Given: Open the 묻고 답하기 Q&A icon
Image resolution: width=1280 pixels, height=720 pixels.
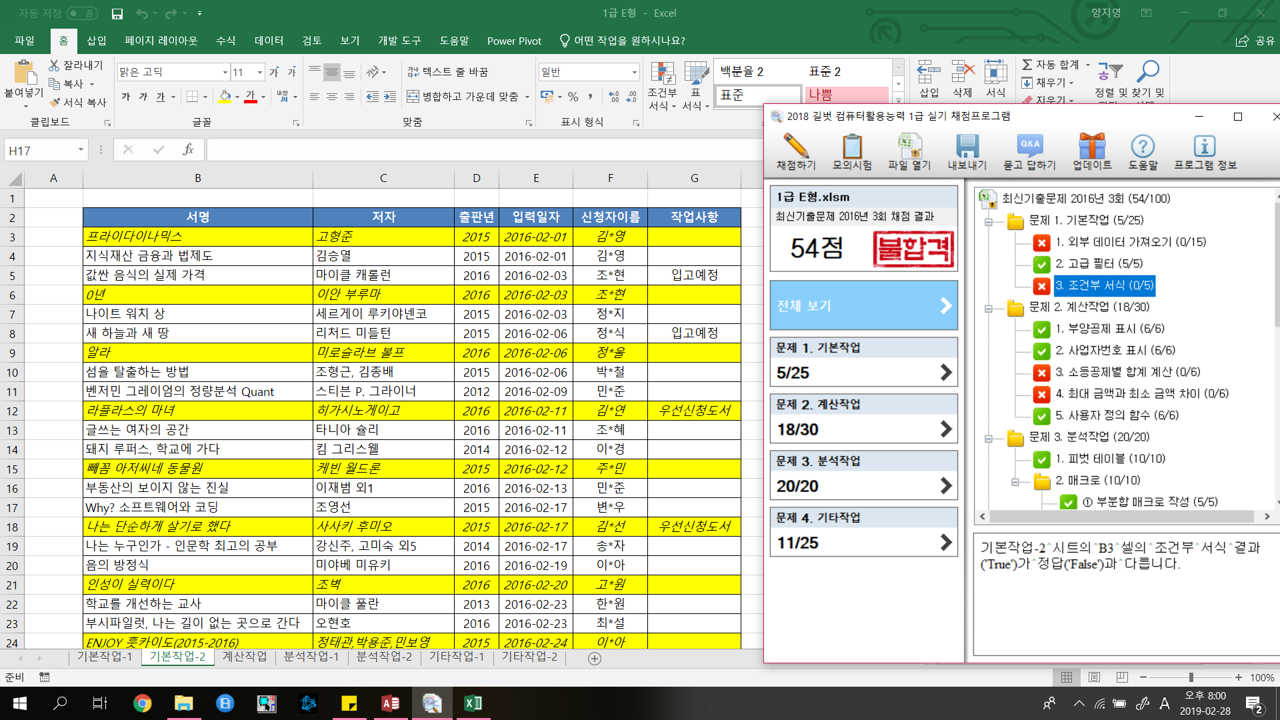Looking at the screenshot, I should (x=1029, y=151).
